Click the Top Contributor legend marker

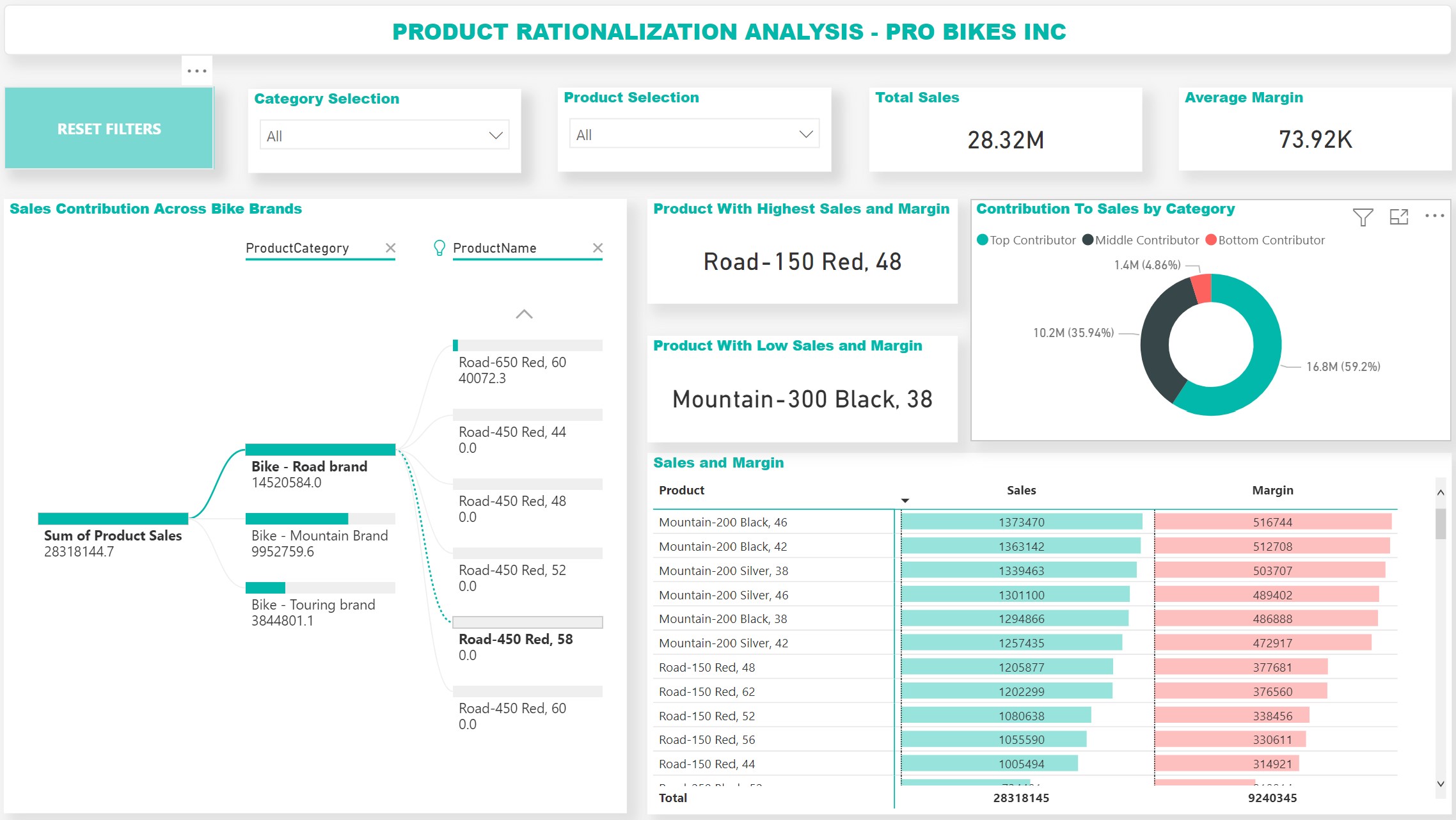983,240
